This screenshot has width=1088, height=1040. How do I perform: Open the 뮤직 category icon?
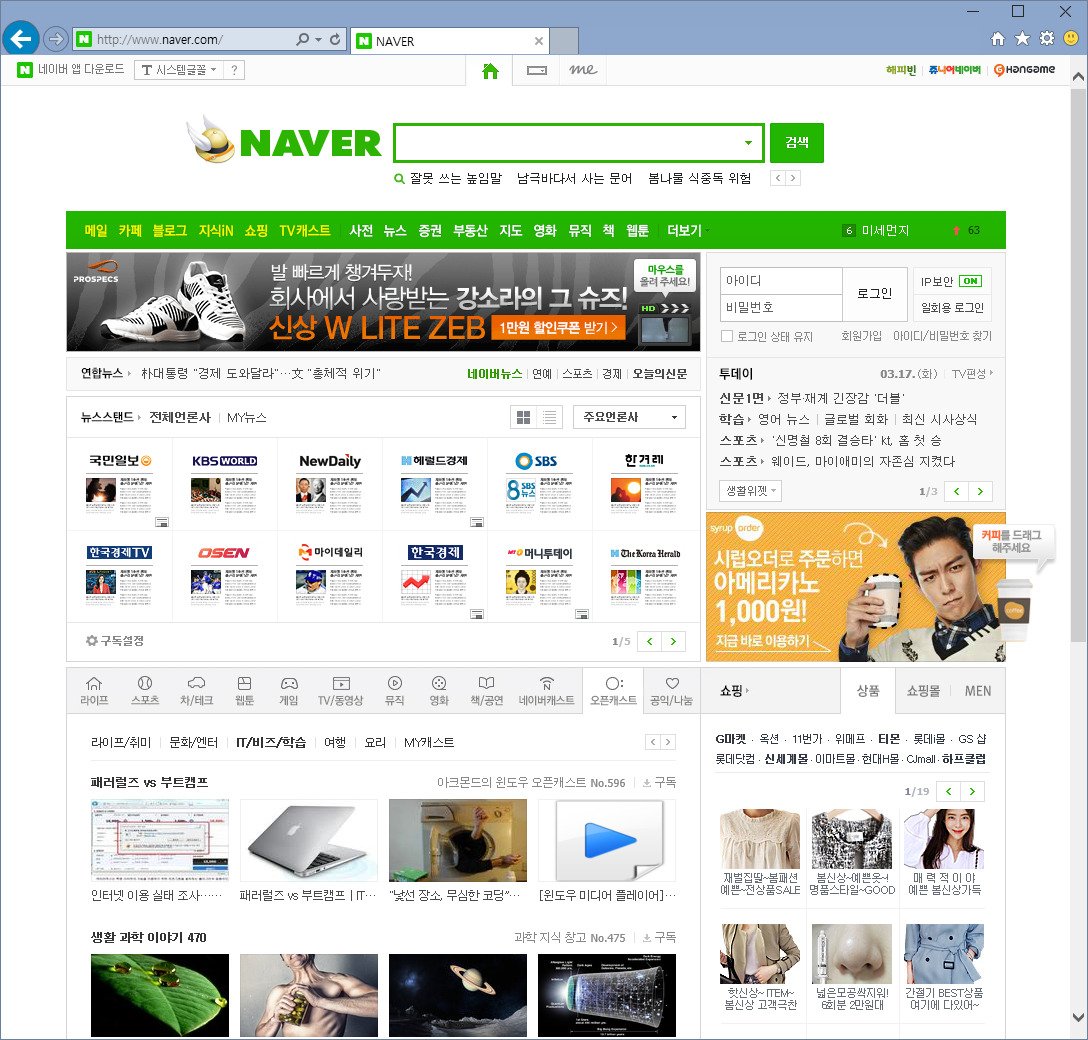pyautogui.click(x=394, y=691)
